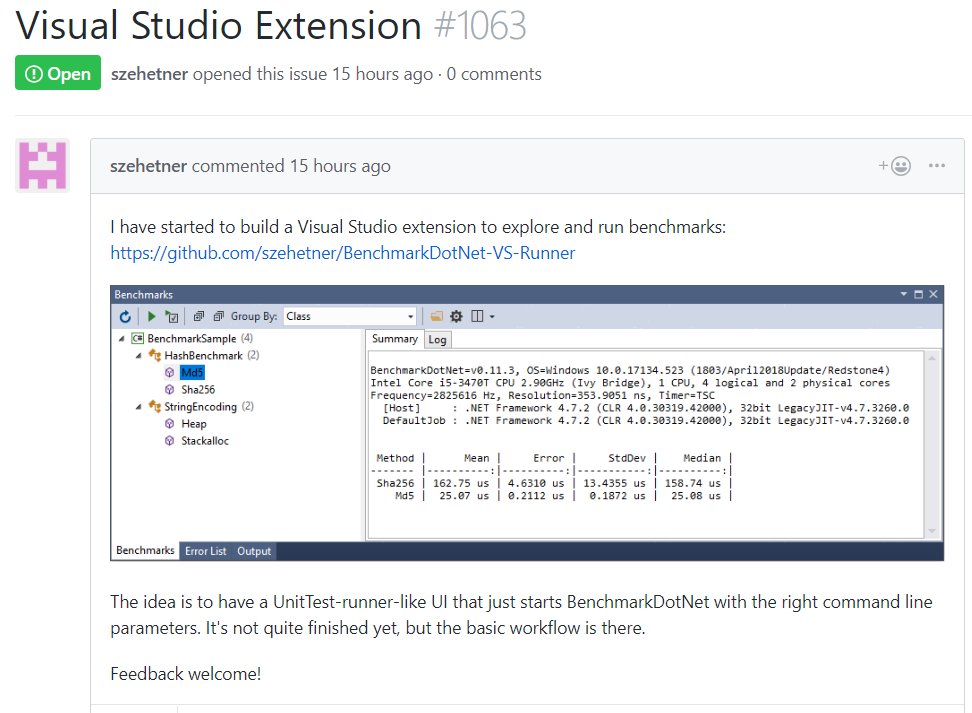972x713 pixels.
Task: Add a reaction with the smiley icon
Action: 895,166
